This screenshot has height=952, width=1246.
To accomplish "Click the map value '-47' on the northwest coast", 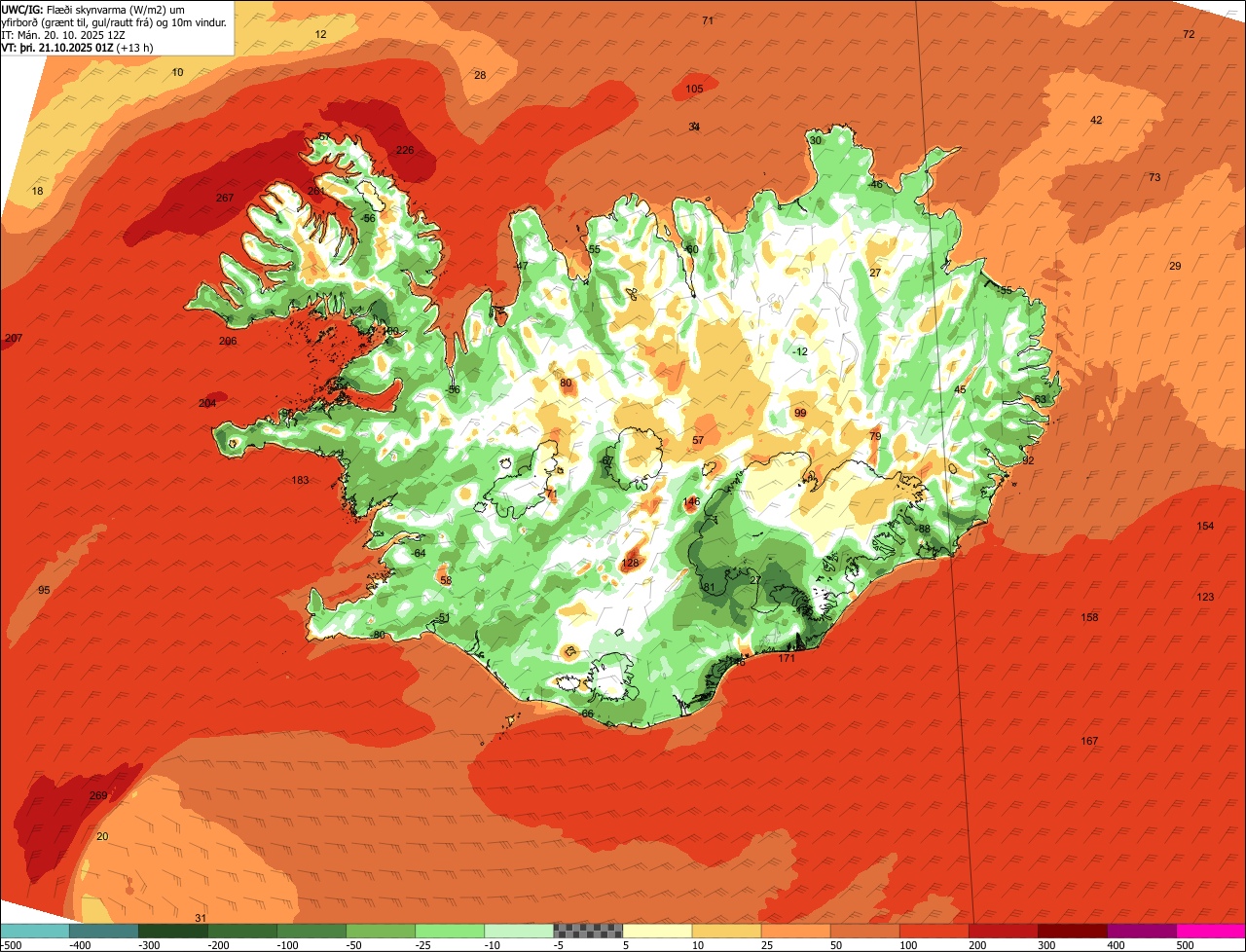I will click(x=521, y=266).
